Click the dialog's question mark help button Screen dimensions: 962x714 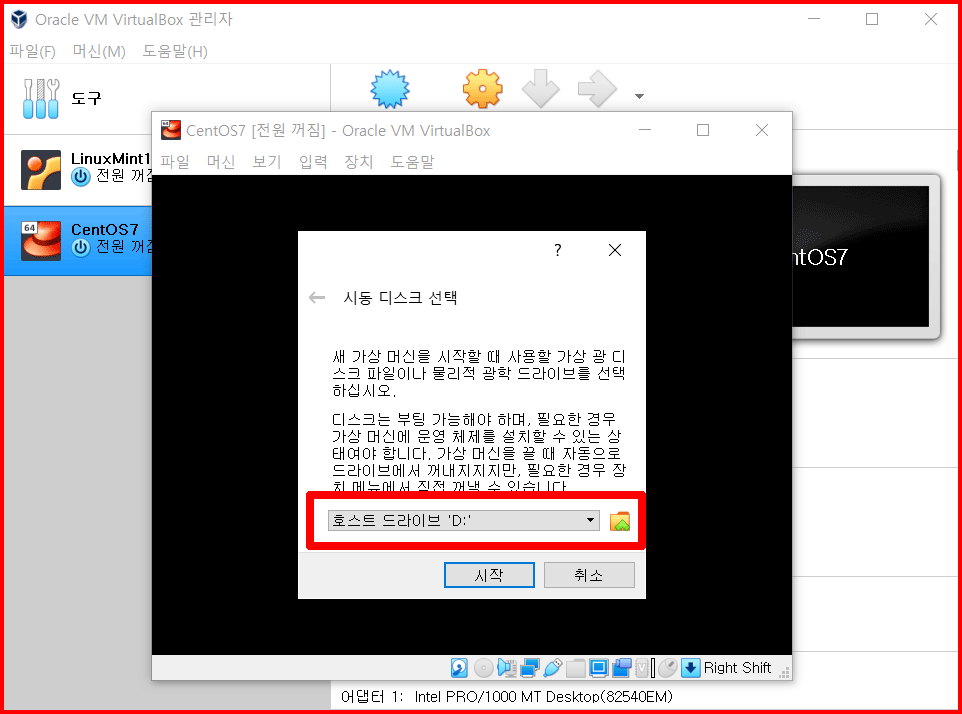coord(558,250)
